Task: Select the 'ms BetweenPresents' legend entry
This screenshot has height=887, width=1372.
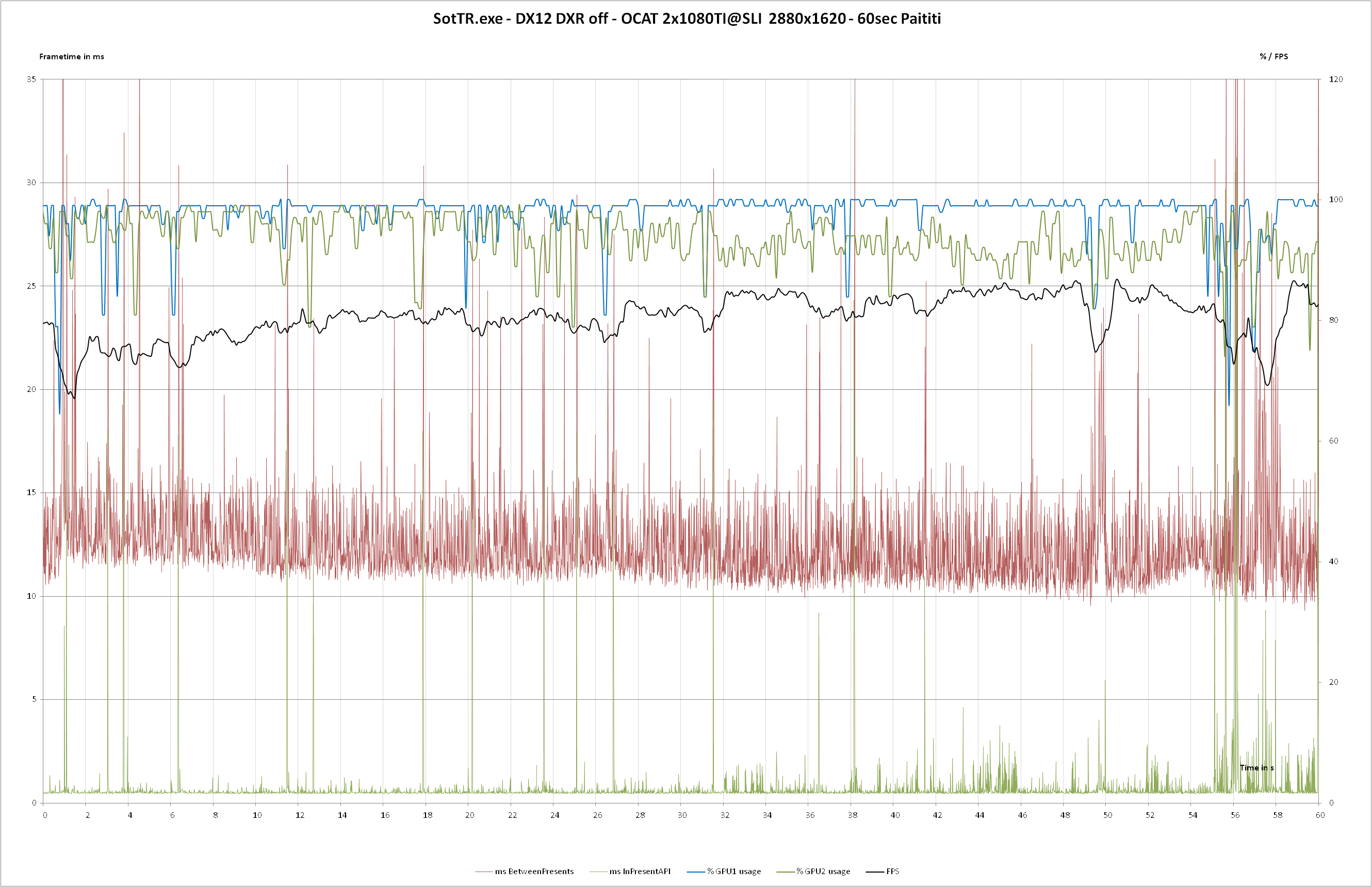Action: click(x=534, y=871)
